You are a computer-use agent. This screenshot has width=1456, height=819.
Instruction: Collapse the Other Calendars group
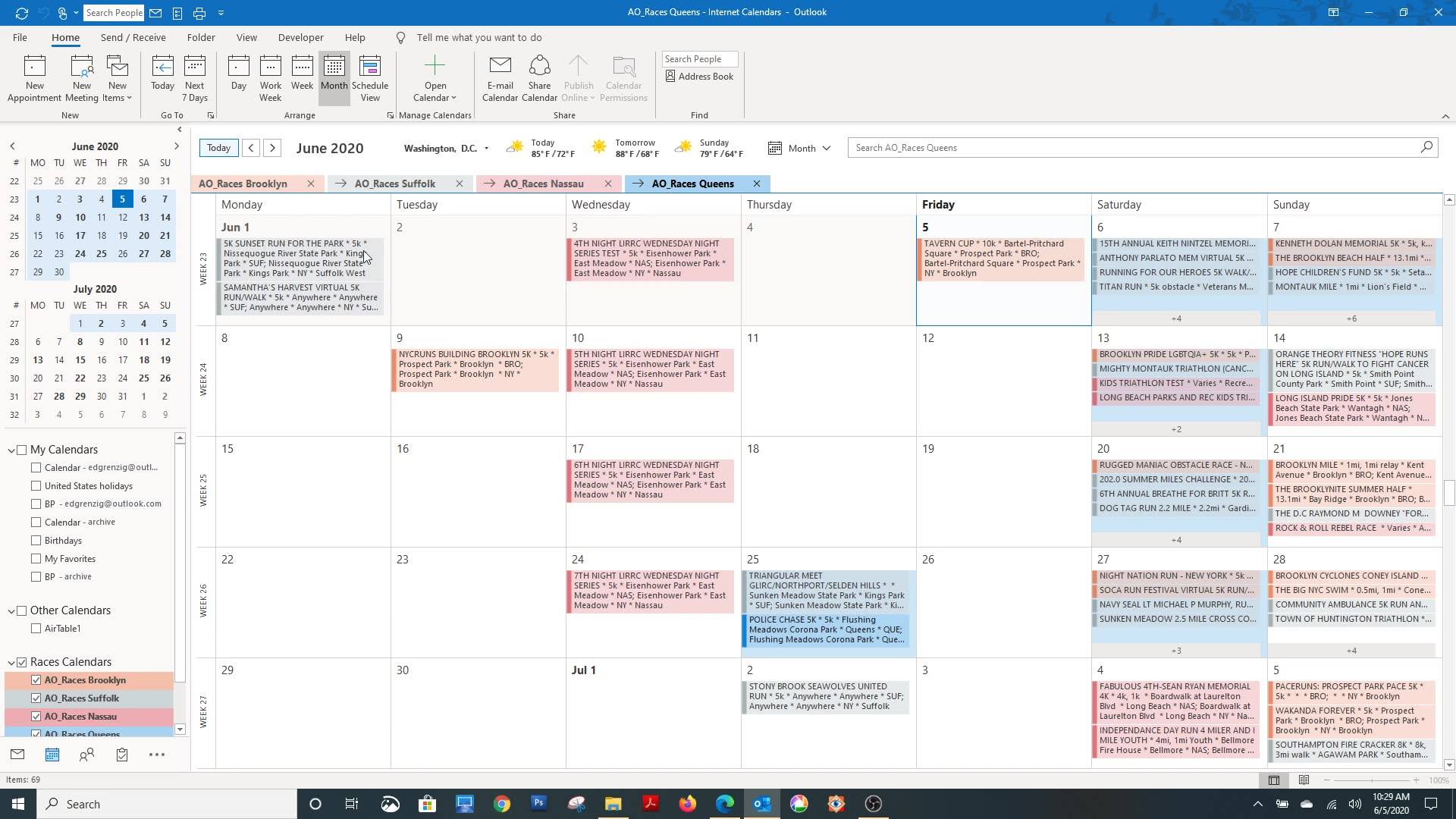11,611
